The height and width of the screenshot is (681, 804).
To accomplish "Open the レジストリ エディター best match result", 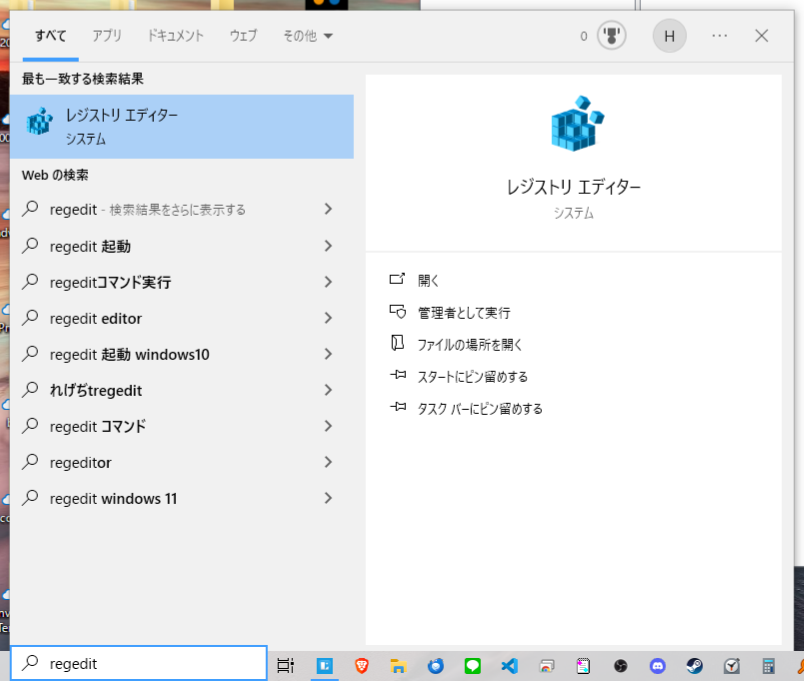I will [x=182, y=126].
